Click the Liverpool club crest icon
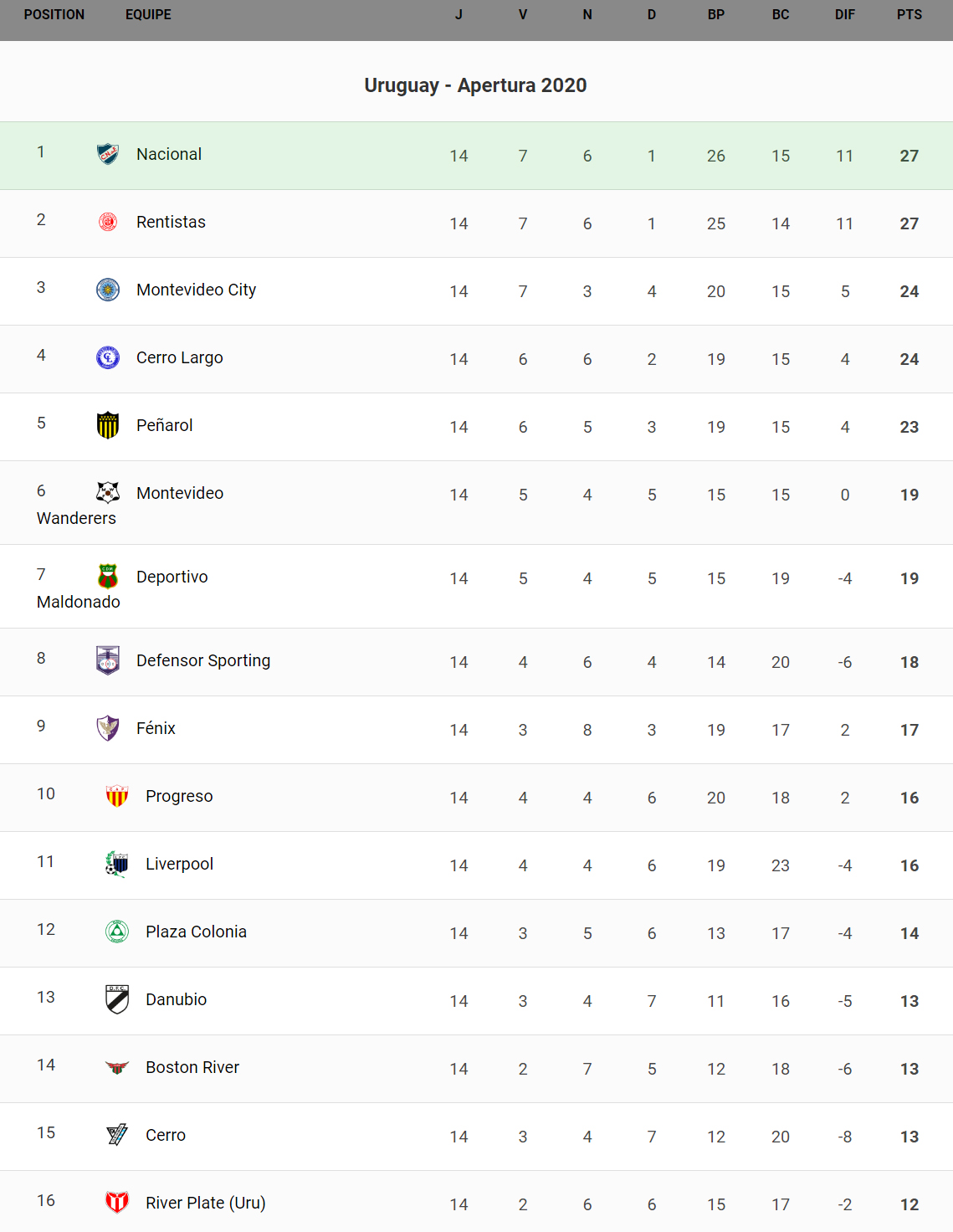The width and height of the screenshot is (953, 1232). [117, 864]
